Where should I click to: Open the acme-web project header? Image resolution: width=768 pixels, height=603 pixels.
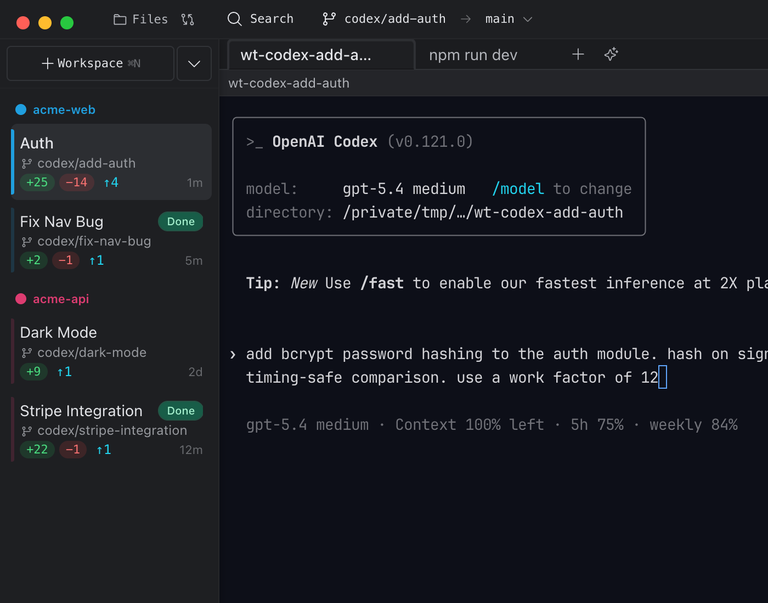click(64, 110)
